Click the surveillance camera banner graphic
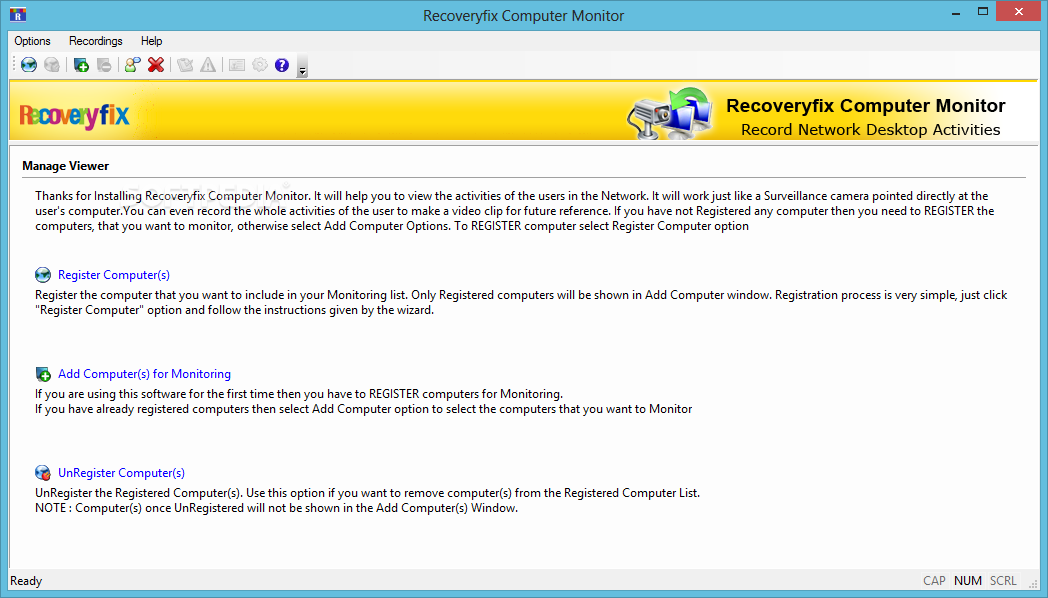The height and width of the screenshot is (598, 1048). 669,112
